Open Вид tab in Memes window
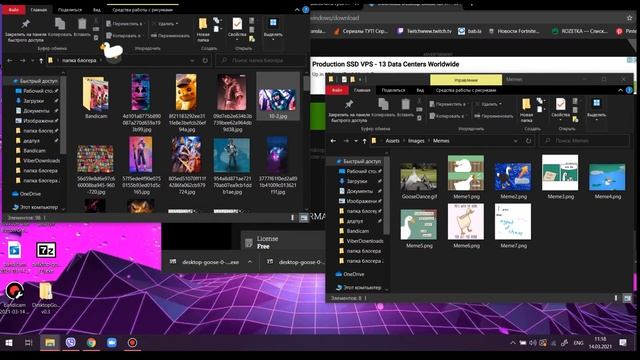The image size is (640, 360). pos(420,90)
